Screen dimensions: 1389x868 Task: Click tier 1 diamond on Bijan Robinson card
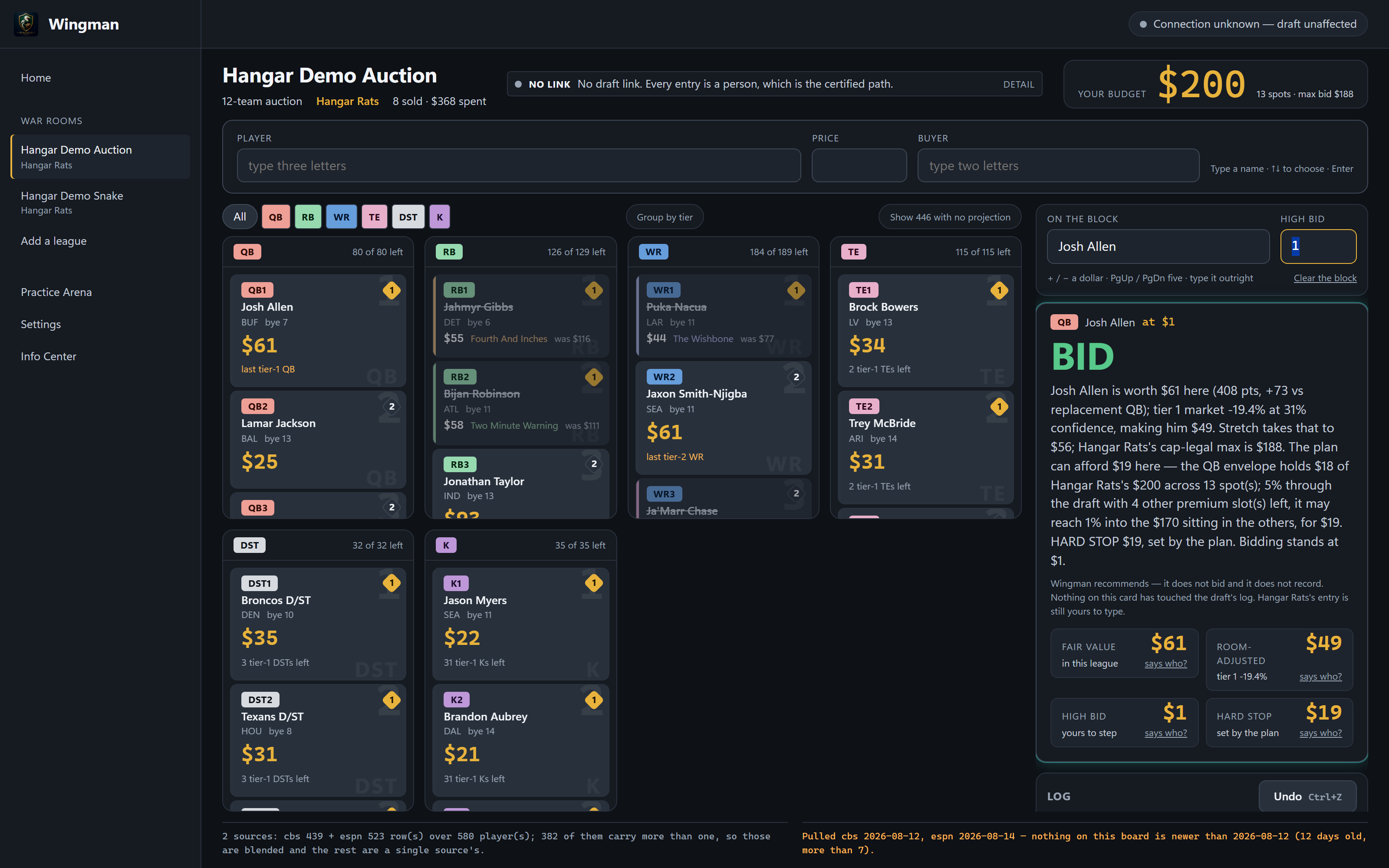point(594,377)
